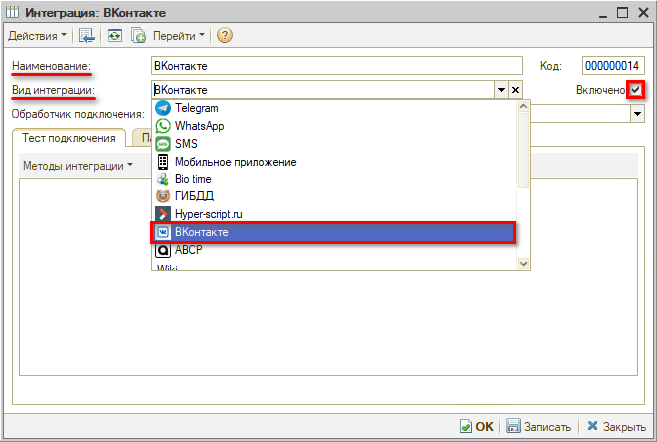Click the АВСР icon
This screenshot has width=657, height=442.
[x=163, y=250]
